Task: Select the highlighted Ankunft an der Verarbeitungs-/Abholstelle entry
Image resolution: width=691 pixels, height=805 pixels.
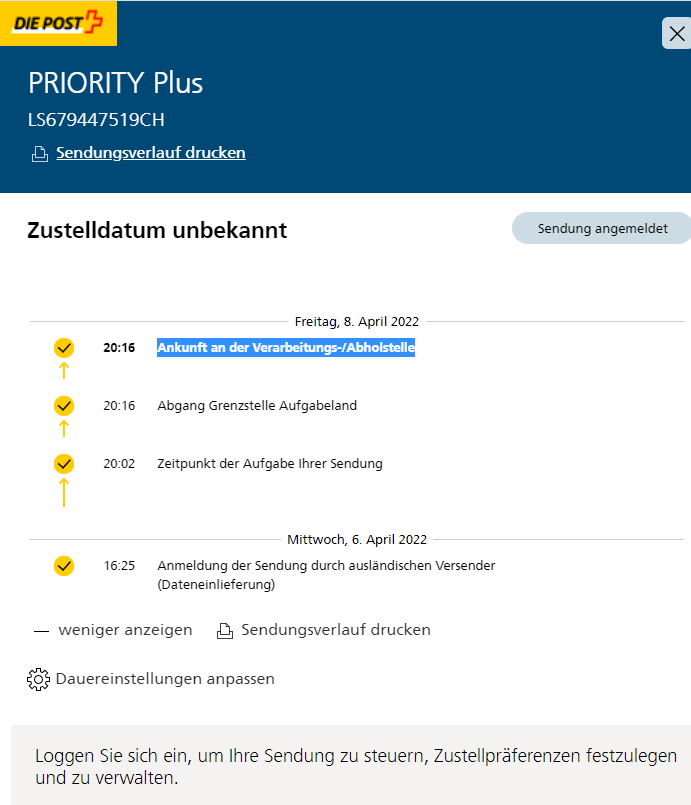Action: pos(285,348)
